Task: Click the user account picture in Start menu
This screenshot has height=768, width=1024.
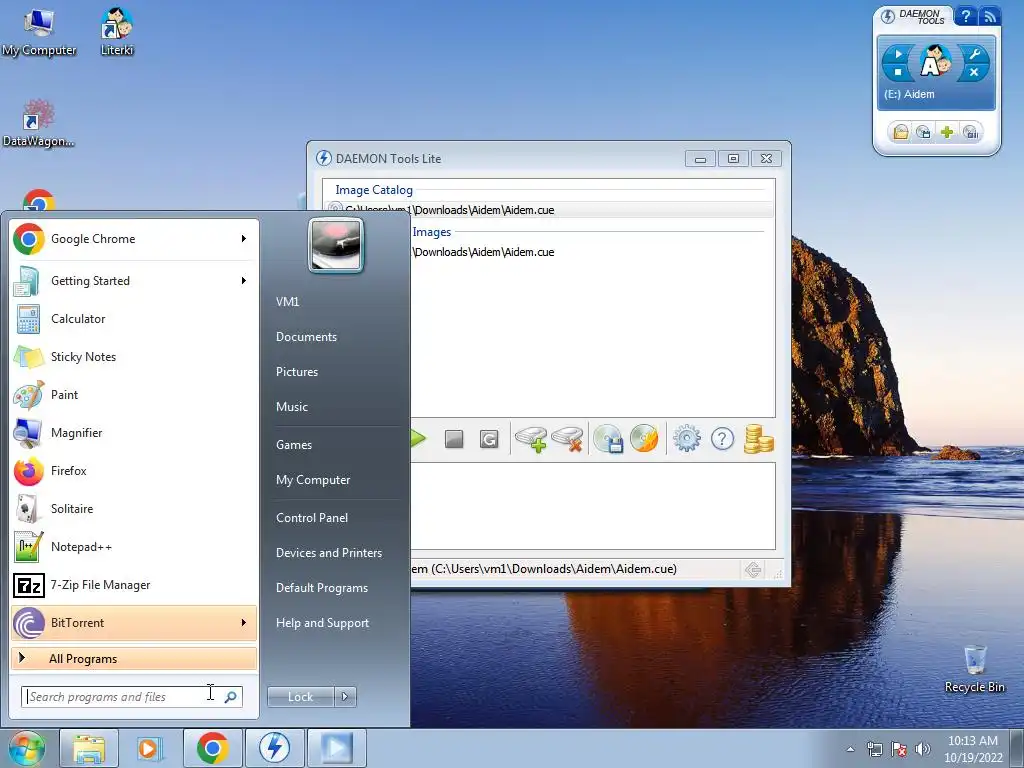Action: pyautogui.click(x=336, y=245)
